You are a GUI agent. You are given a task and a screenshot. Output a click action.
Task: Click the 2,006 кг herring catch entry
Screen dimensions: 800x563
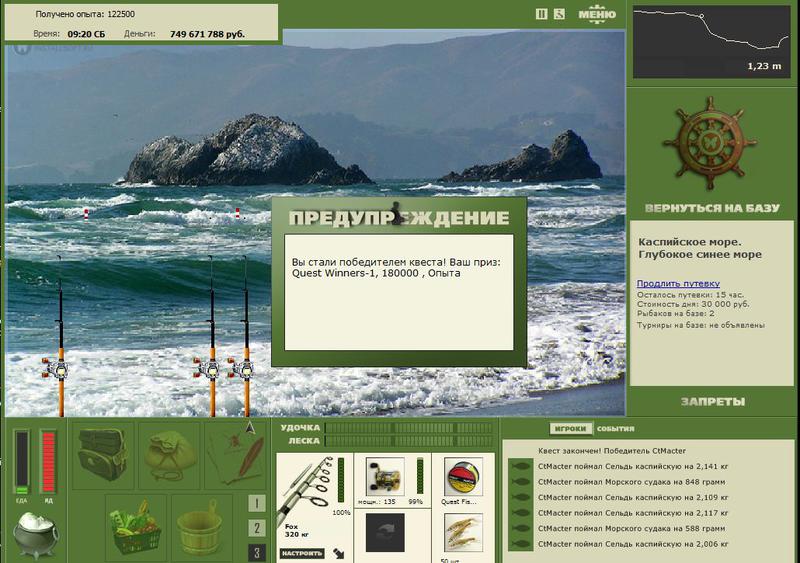[633, 544]
